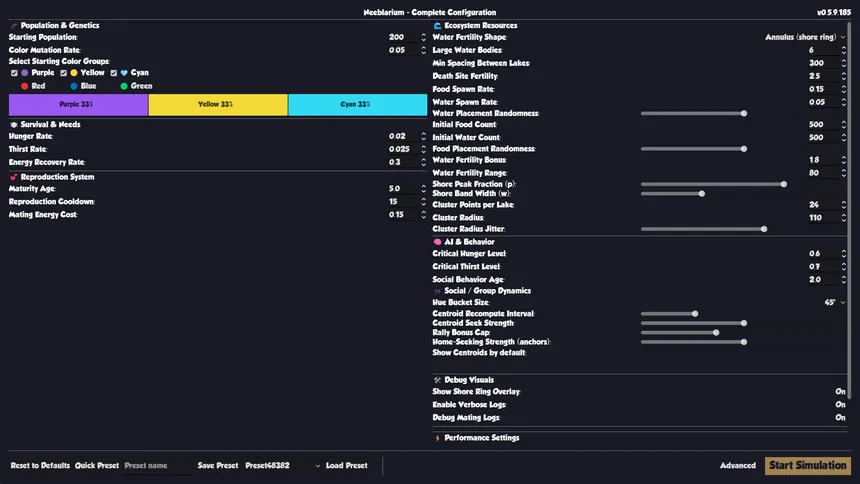
Task: Select the Blue starting color group
Action: pyautogui.click(x=83, y=86)
